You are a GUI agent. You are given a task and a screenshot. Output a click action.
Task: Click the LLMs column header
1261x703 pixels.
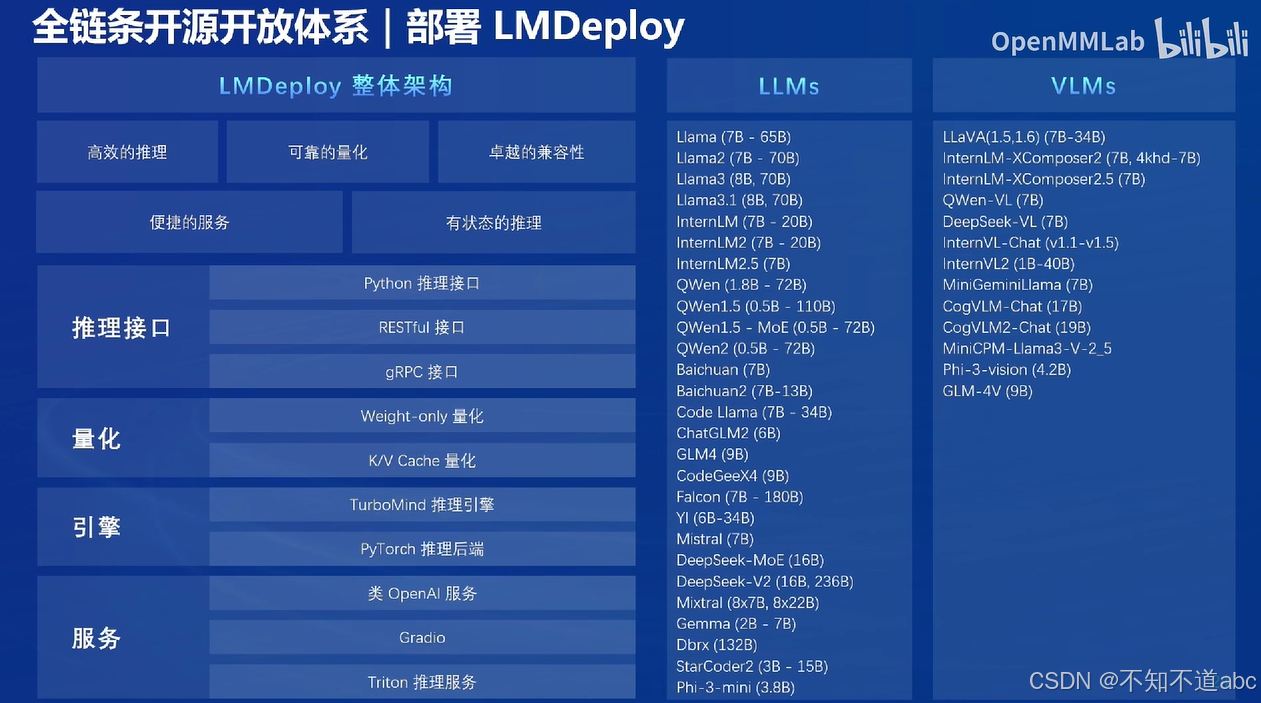point(789,85)
